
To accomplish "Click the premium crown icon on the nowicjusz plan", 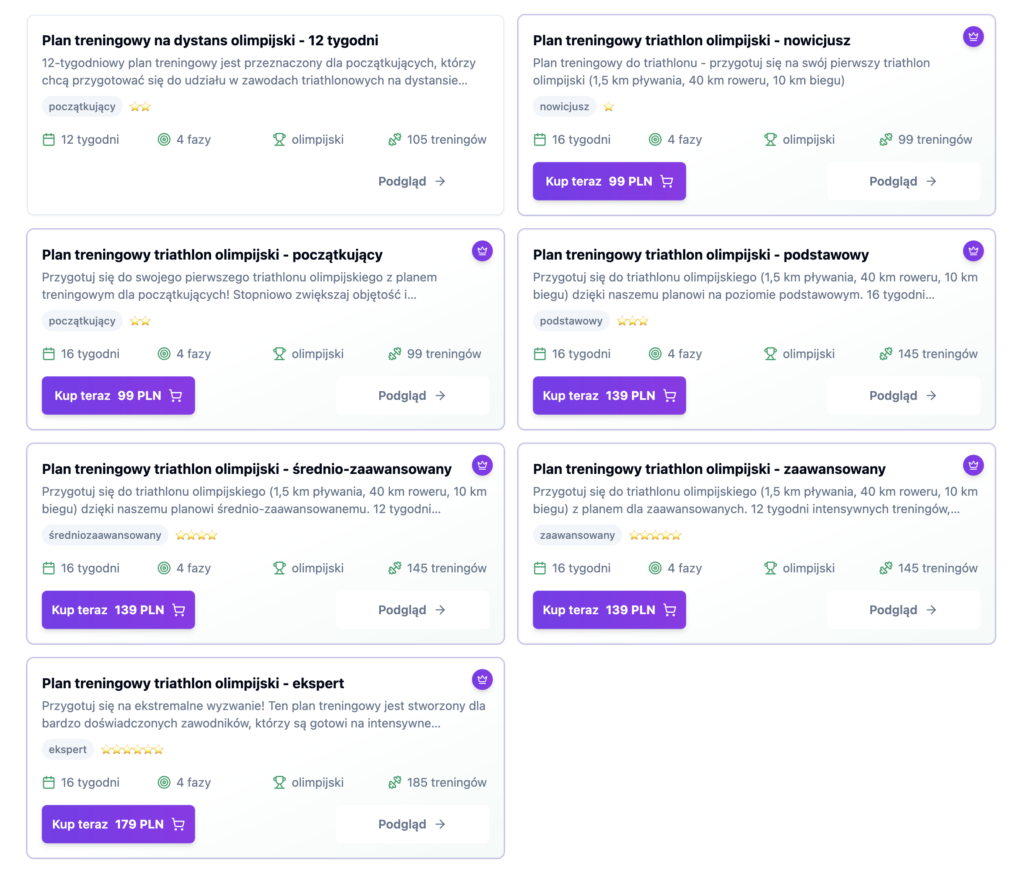I will pos(973,37).
